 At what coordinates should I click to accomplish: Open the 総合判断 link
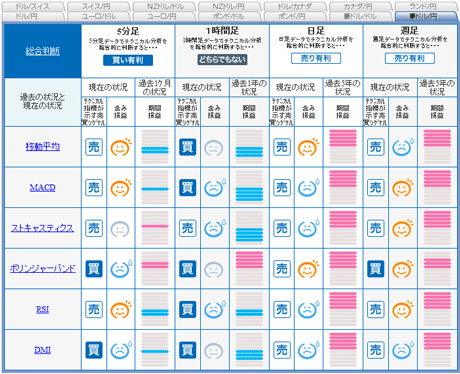point(43,51)
